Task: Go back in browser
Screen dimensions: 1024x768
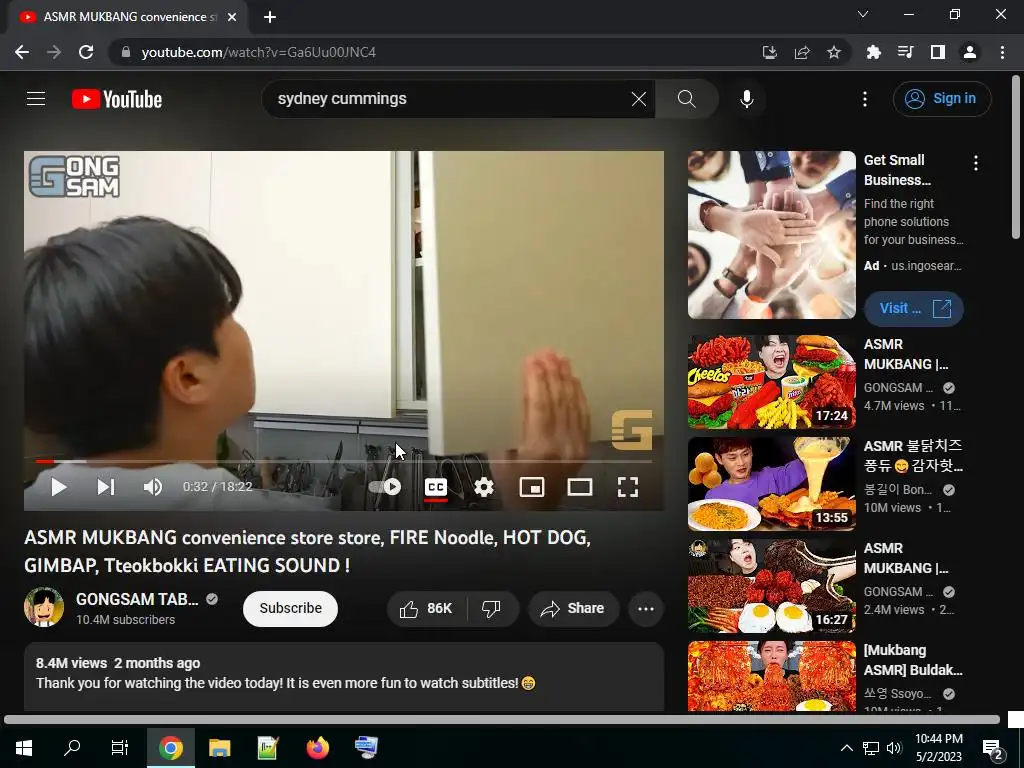Action: (22, 52)
